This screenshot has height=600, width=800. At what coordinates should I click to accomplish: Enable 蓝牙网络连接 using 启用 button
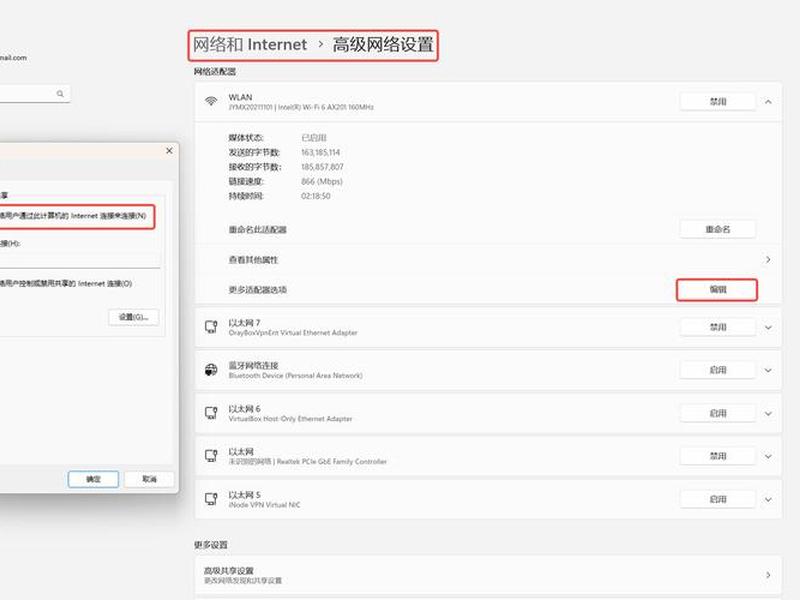[x=718, y=370]
